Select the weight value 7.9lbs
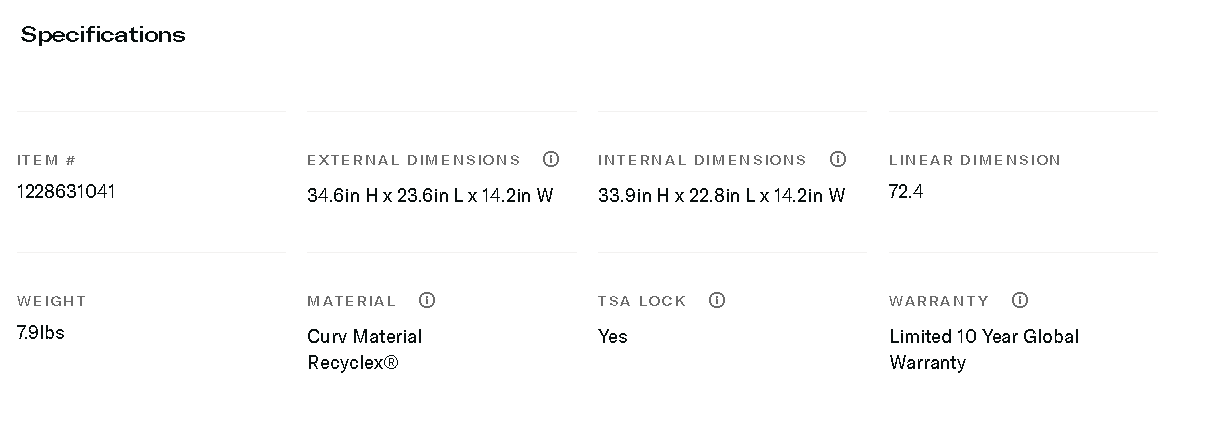 [41, 332]
